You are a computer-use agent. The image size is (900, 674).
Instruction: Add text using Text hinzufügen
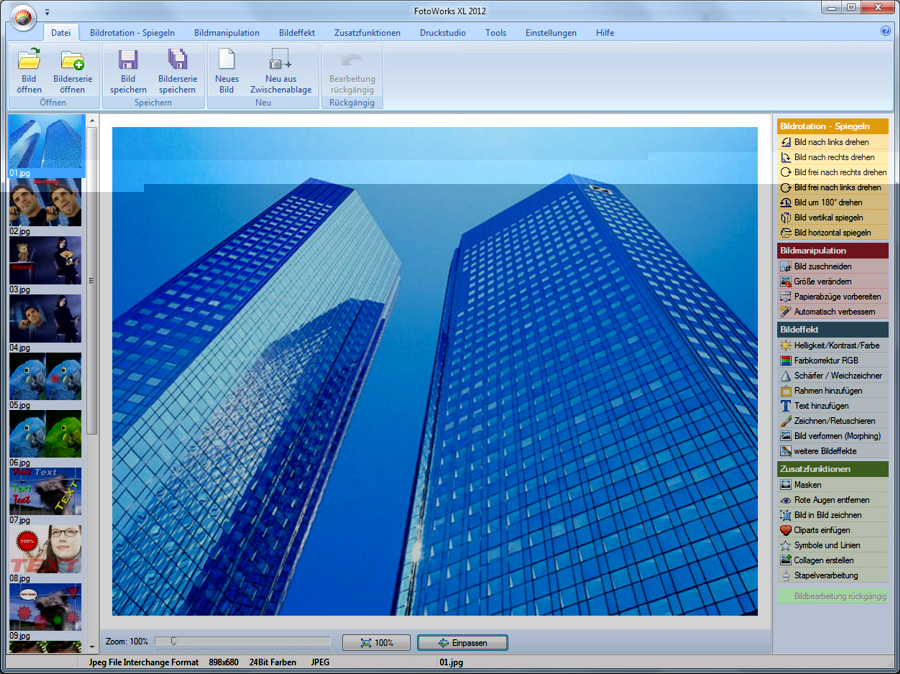coord(820,406)
